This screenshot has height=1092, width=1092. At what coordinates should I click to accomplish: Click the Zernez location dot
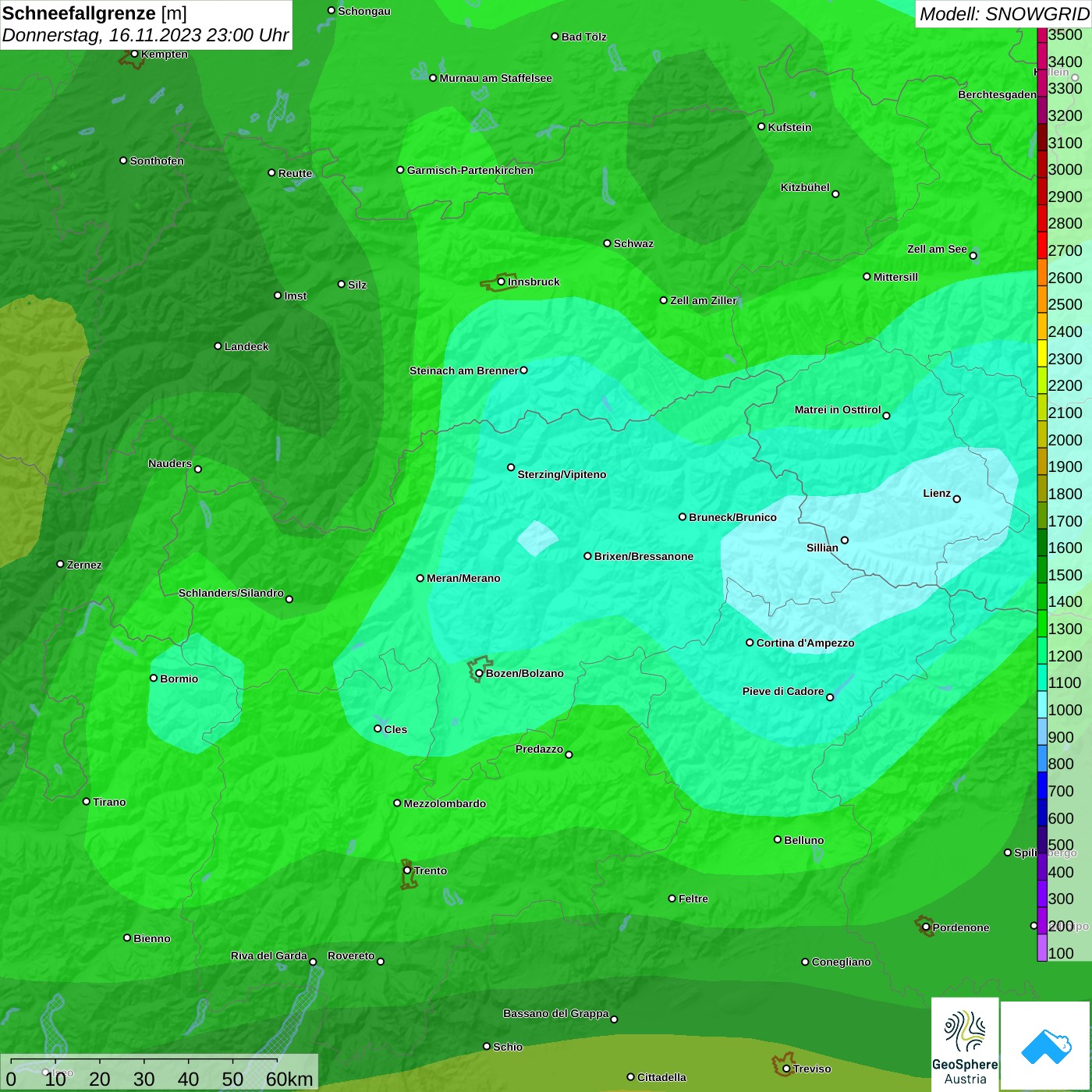(x=60, y=564)
